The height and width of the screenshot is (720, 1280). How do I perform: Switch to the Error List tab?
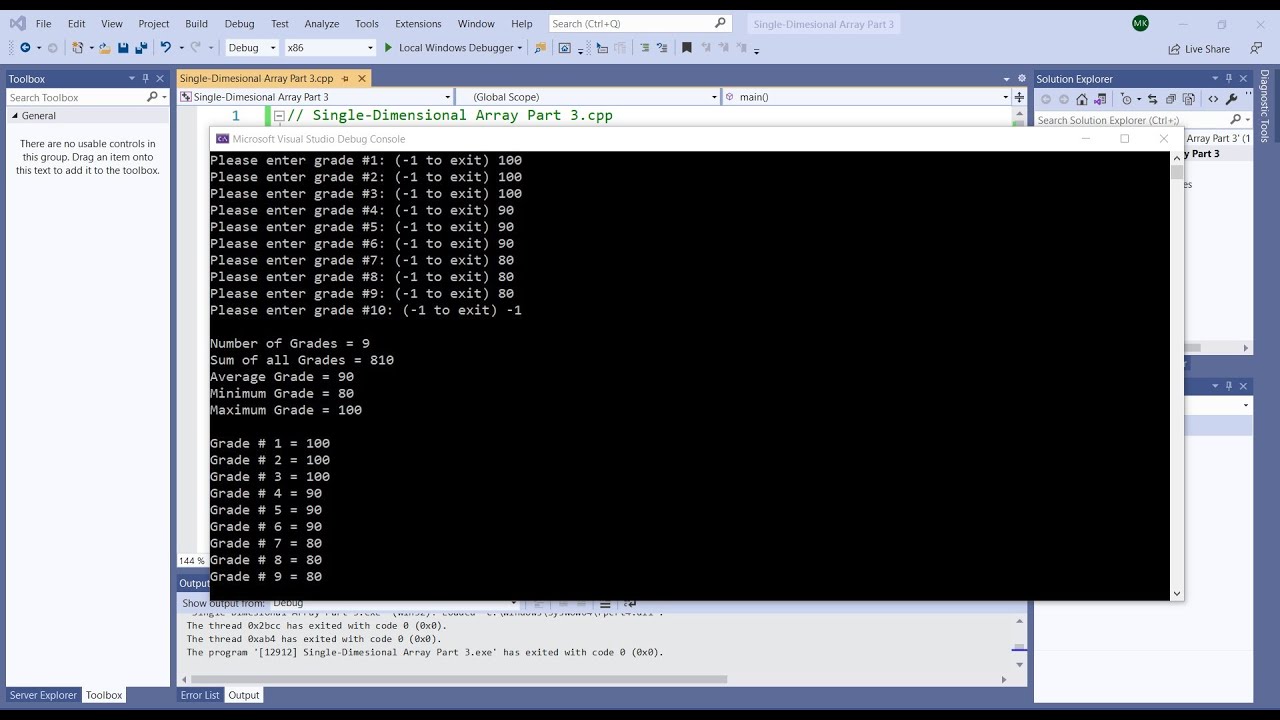click(x=199, y=695)
